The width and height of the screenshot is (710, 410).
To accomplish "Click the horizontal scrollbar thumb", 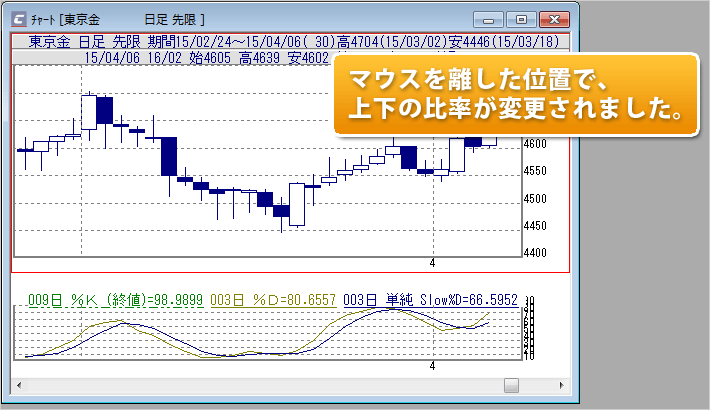I will [x=512, y=384].
